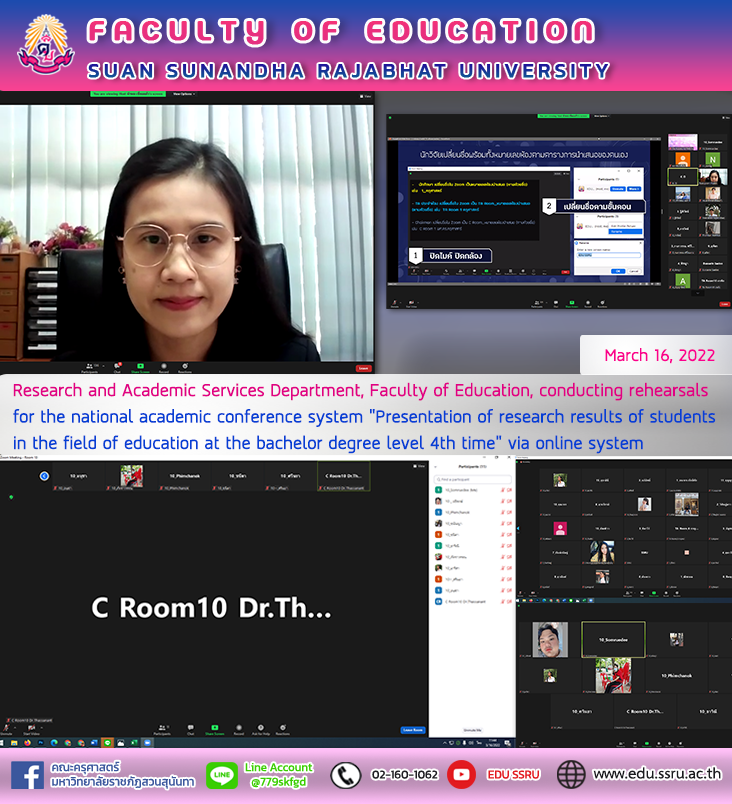Screen dimensions: 732x804
Task: Select the 10_Somruedee video tile
Action: (613, 640)
